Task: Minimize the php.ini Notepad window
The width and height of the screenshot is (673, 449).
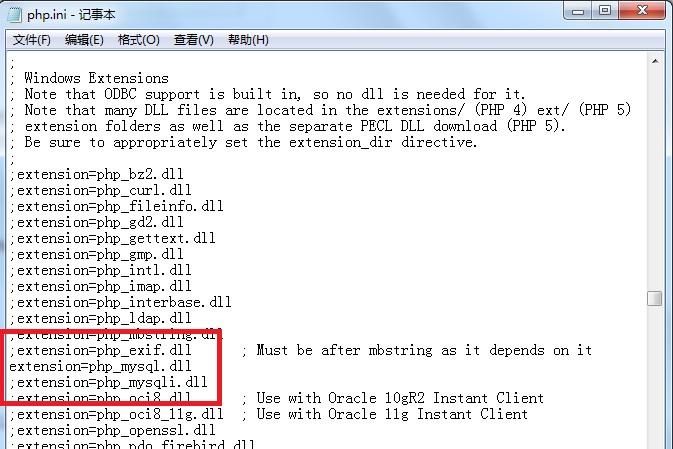Action: pyautogui.click(x=577, y=11)
